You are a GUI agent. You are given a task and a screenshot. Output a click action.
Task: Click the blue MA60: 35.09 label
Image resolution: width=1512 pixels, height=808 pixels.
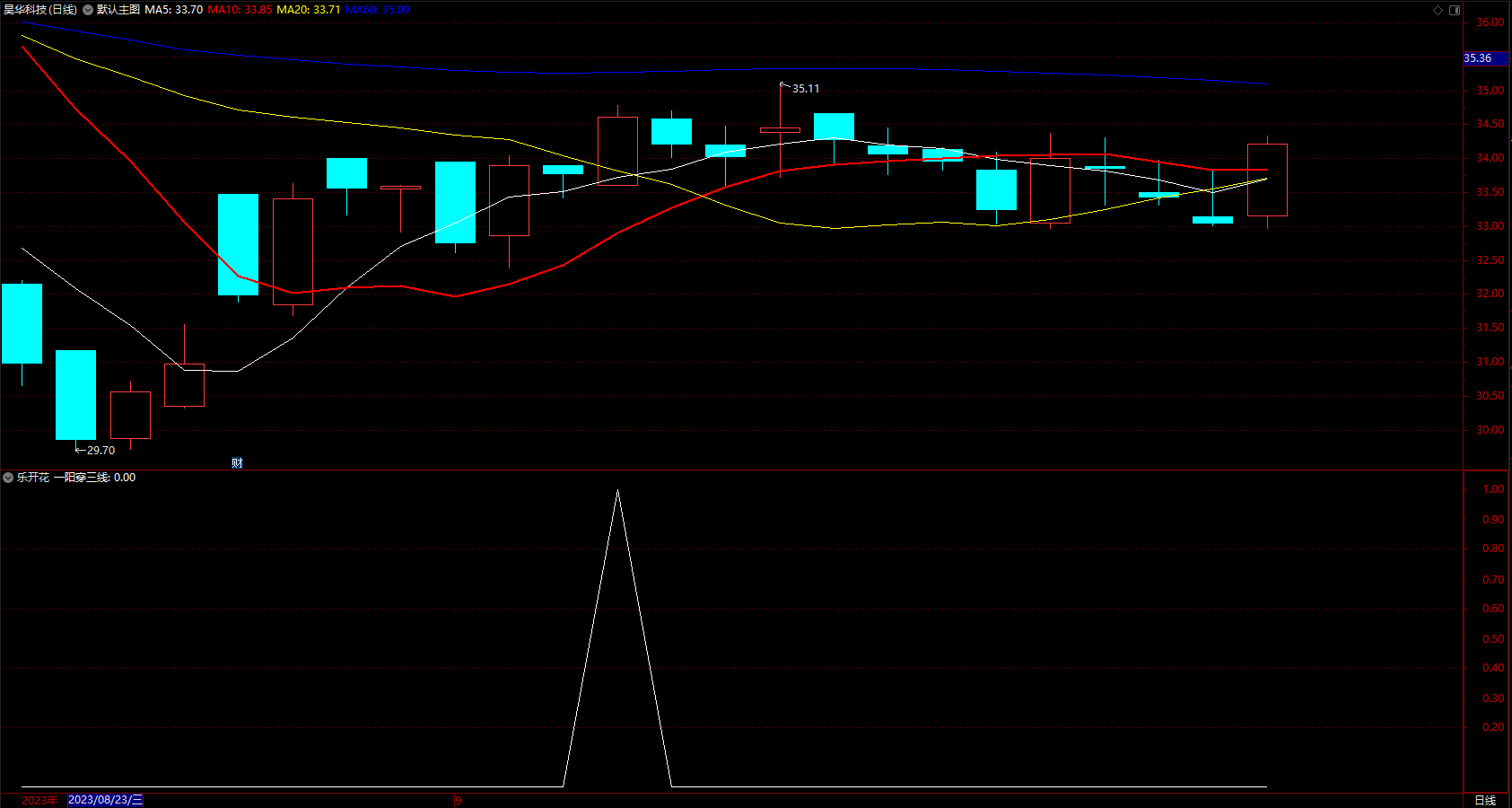click(378, 10)
